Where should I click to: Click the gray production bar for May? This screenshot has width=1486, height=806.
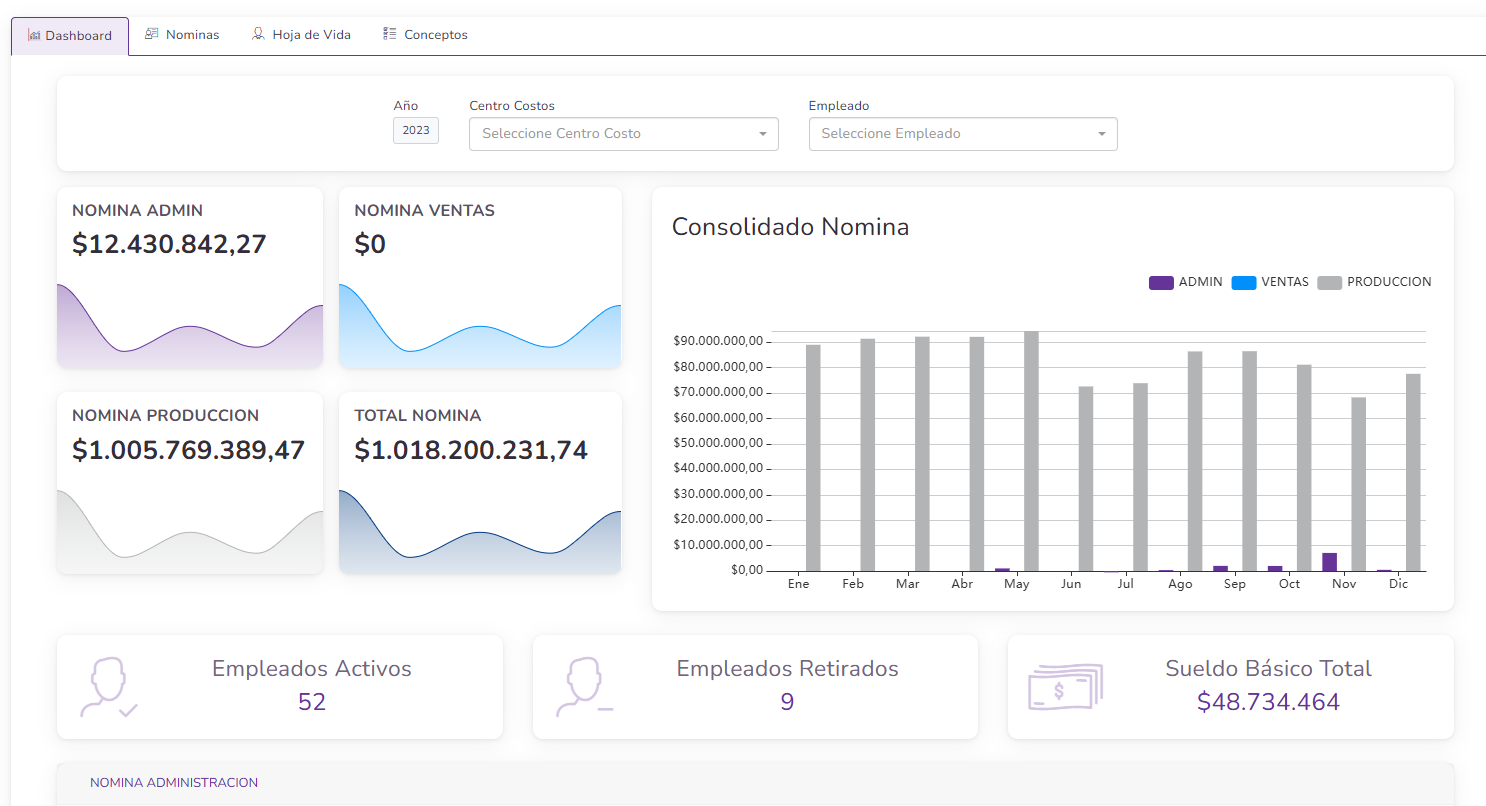click(1031, 451)
